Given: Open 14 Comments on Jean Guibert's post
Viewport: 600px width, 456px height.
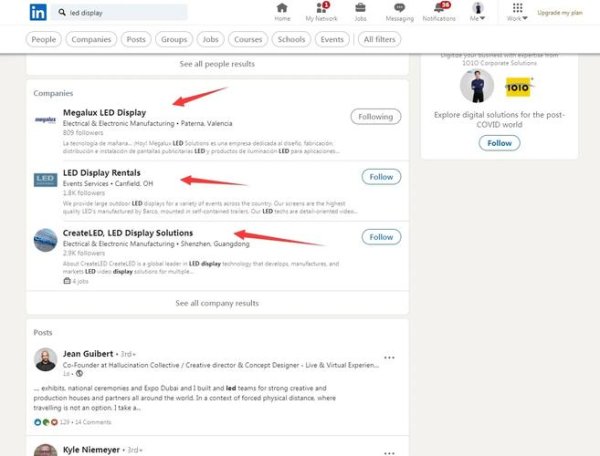Looking at the screenshot, I should click(x=93, y=422).
